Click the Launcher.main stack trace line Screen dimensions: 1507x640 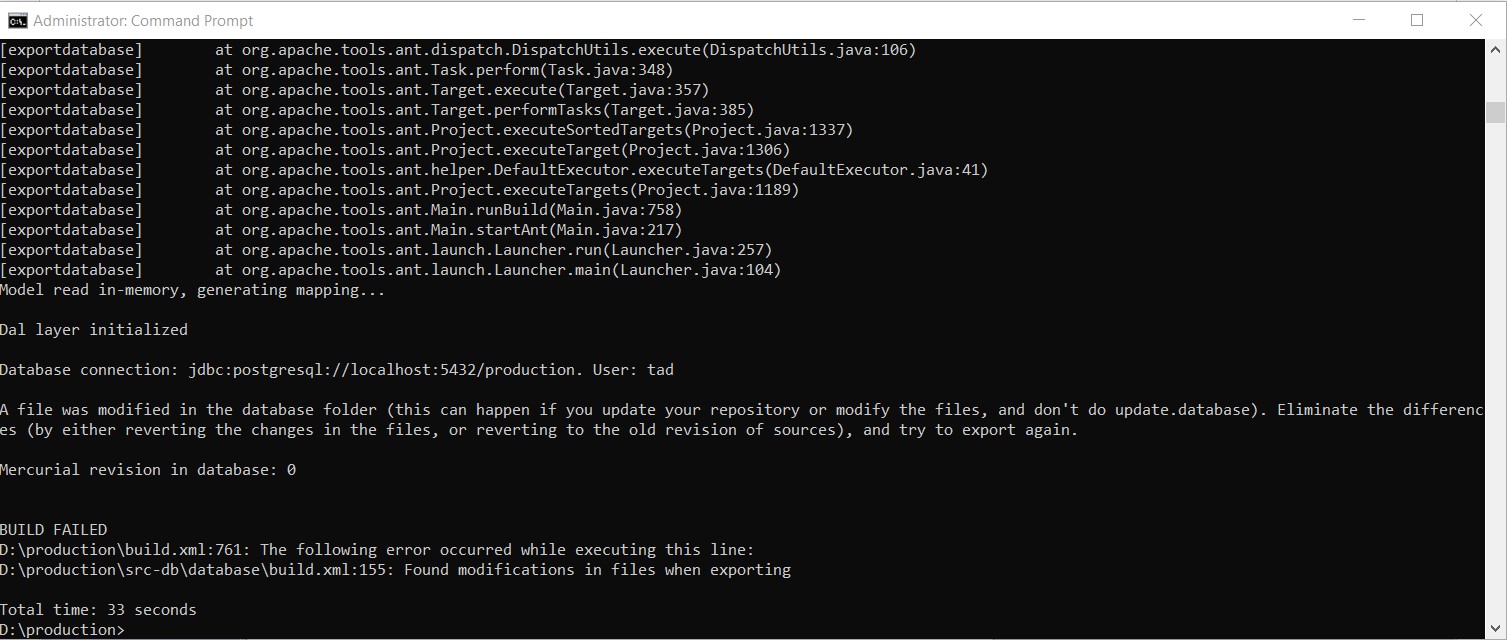point(497,270)
